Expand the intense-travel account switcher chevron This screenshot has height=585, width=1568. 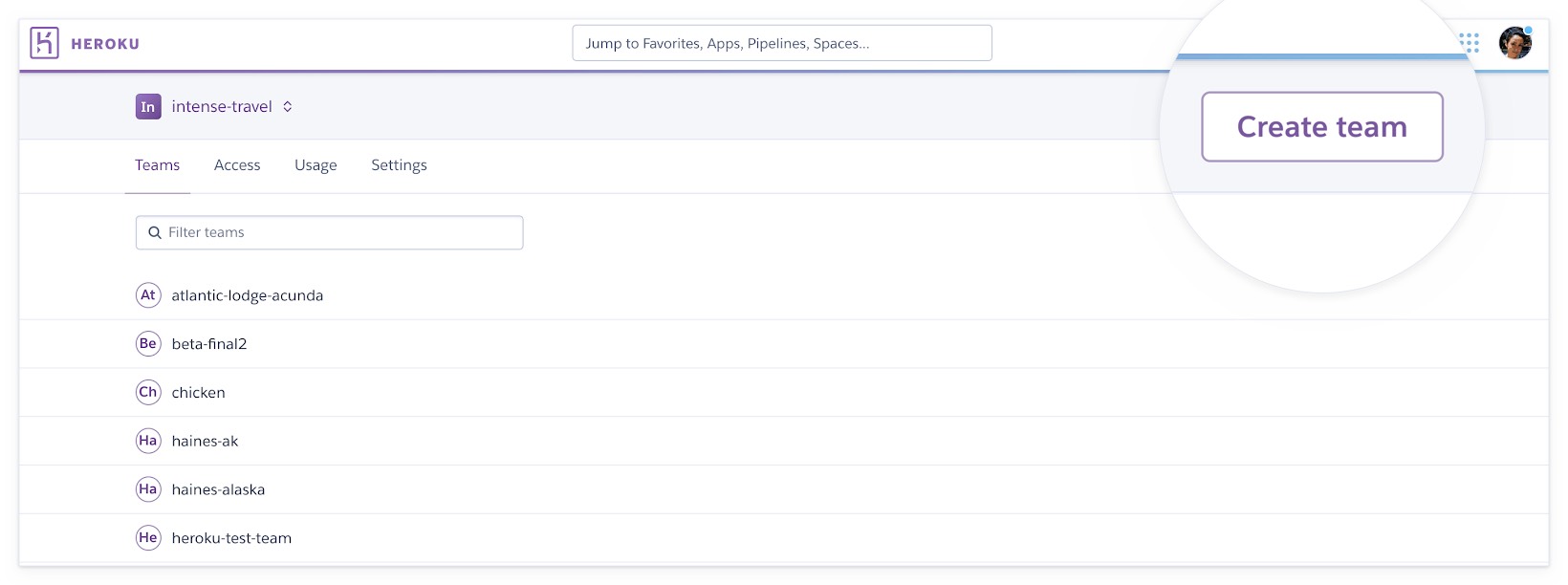(x=287, y=107)
